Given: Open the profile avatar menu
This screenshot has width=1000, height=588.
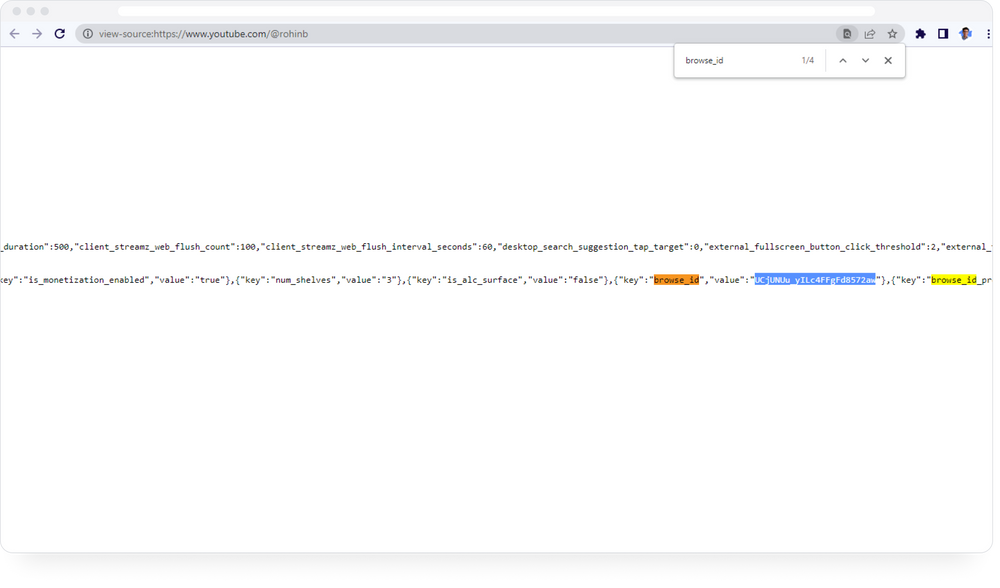Looking at the screenshot, I should (965, 34).
